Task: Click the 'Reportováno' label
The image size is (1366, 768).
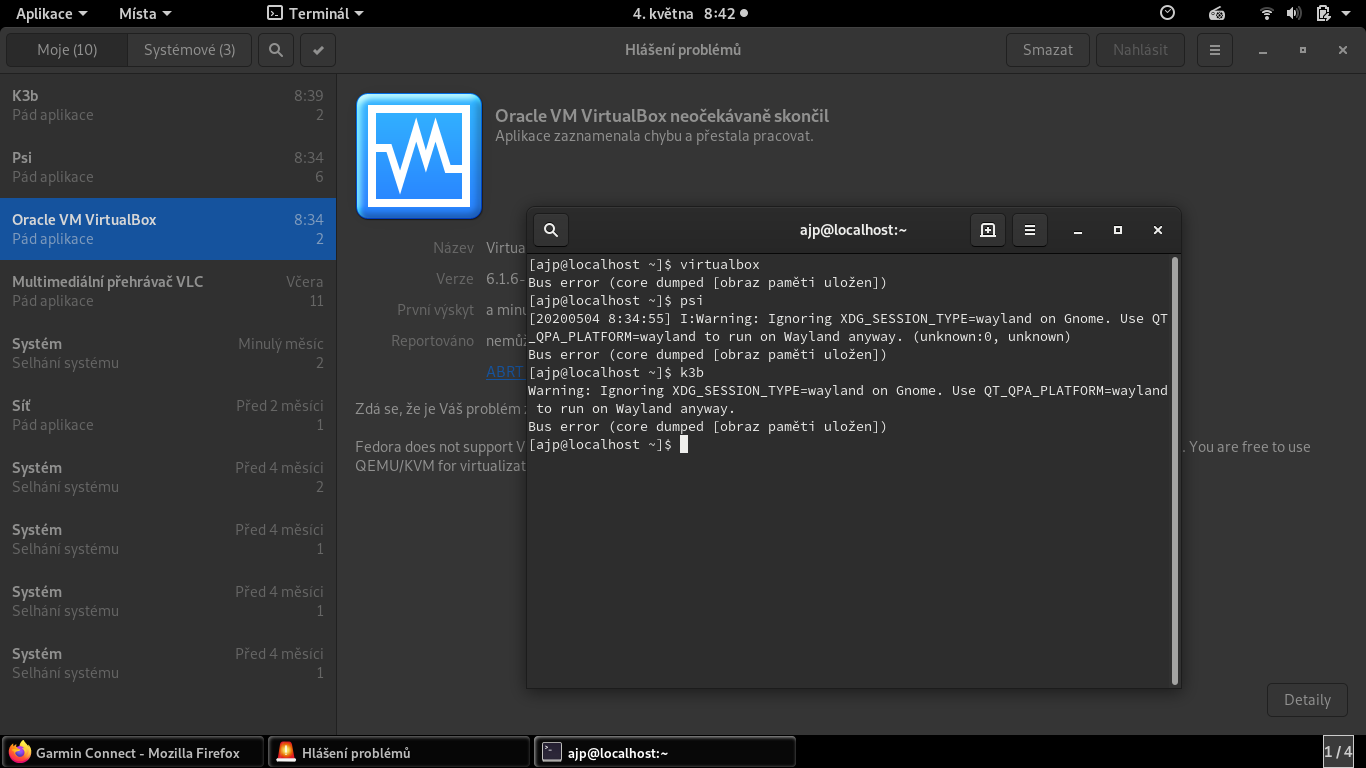Action: point(432,341)
